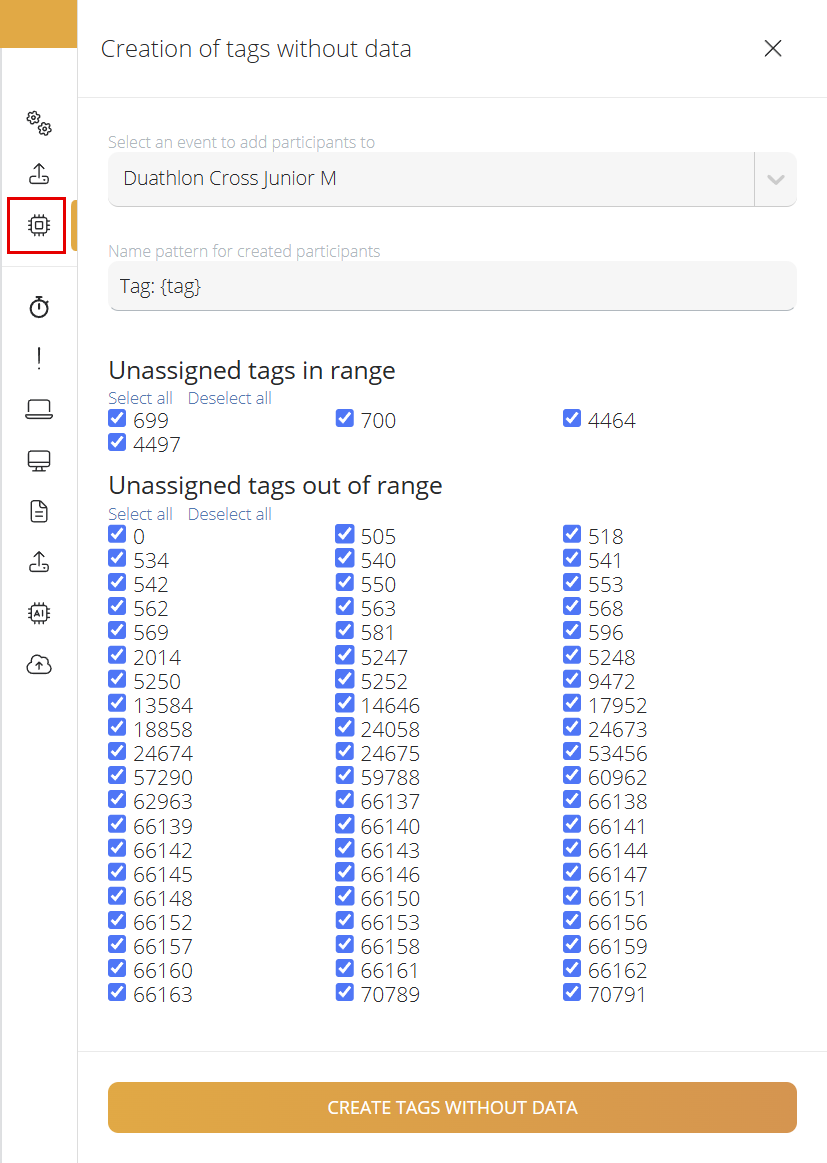The height and width of the screenshot is (1163, 827).
Task: Click the cloud upload icon in sidebar
Action: coord(39,664)
